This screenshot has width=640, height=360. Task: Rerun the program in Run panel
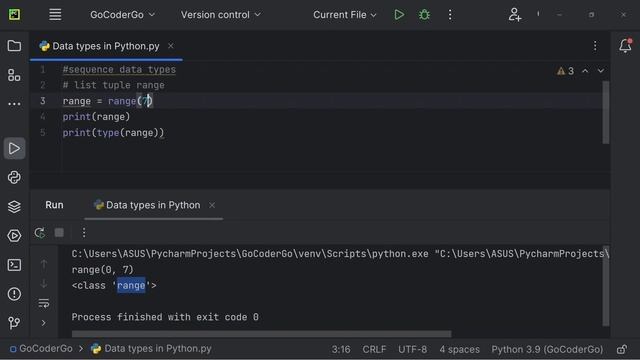click(x=40, y=233)
